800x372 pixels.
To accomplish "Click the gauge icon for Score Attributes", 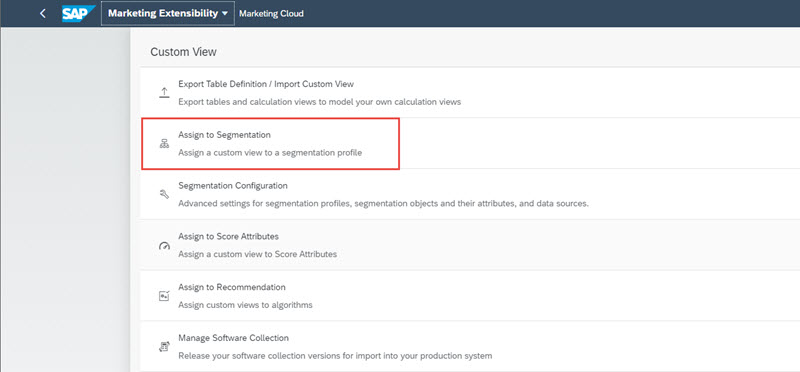I will [164, 245].
